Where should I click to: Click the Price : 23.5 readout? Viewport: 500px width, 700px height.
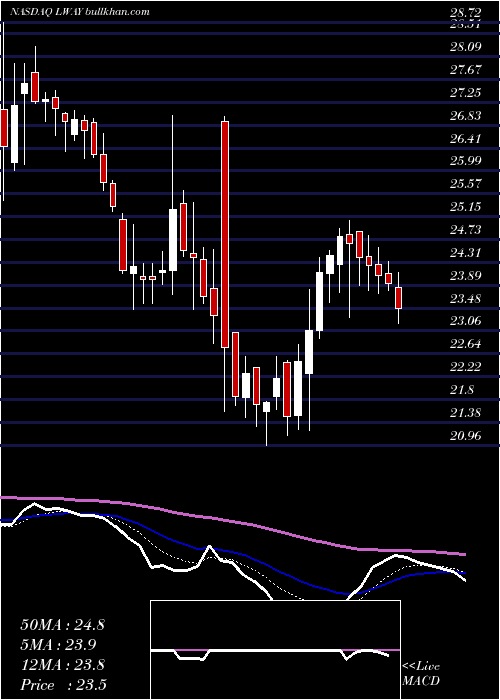pyautogui.click(x=64, y=685)
